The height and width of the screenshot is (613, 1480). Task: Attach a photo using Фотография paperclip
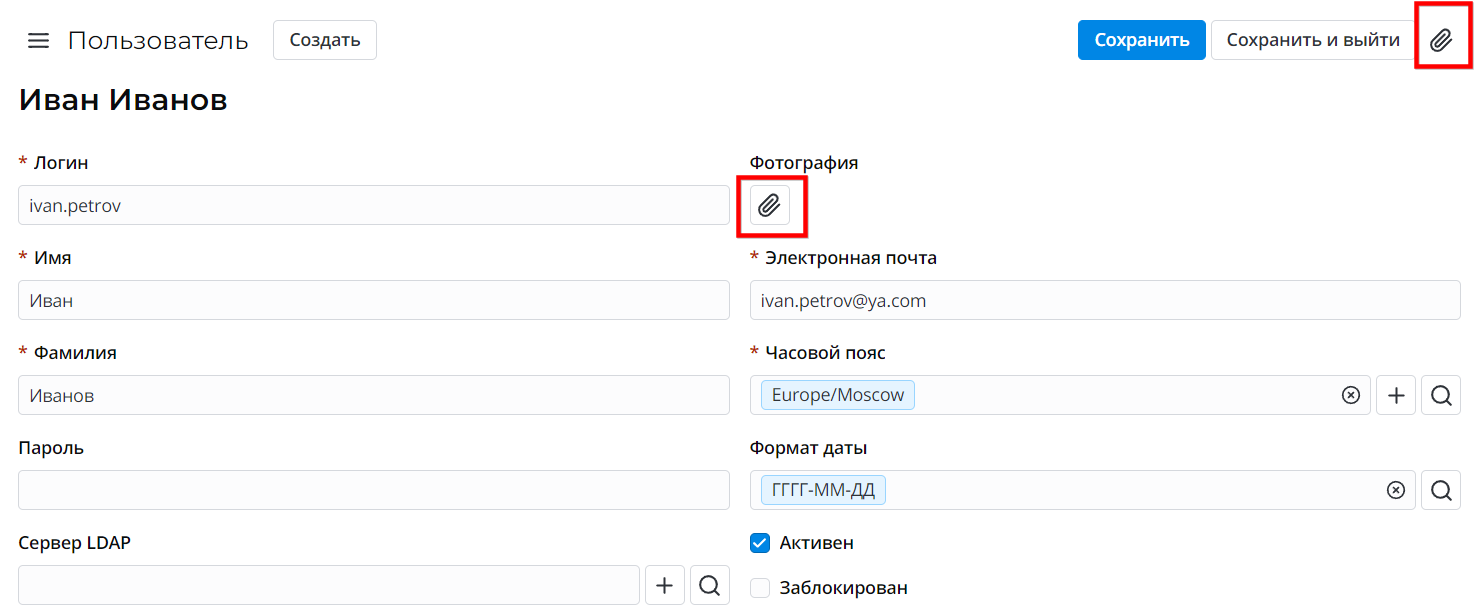pos(769,205)
